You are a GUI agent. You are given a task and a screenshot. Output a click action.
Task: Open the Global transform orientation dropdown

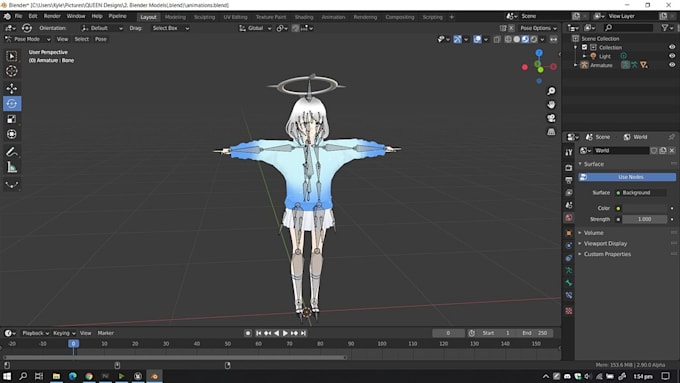[255, 28]
